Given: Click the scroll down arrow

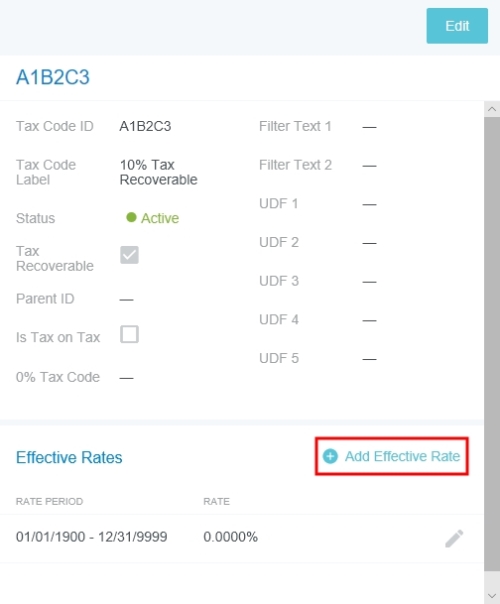Looking at the screenshot, I should point(492,596).
